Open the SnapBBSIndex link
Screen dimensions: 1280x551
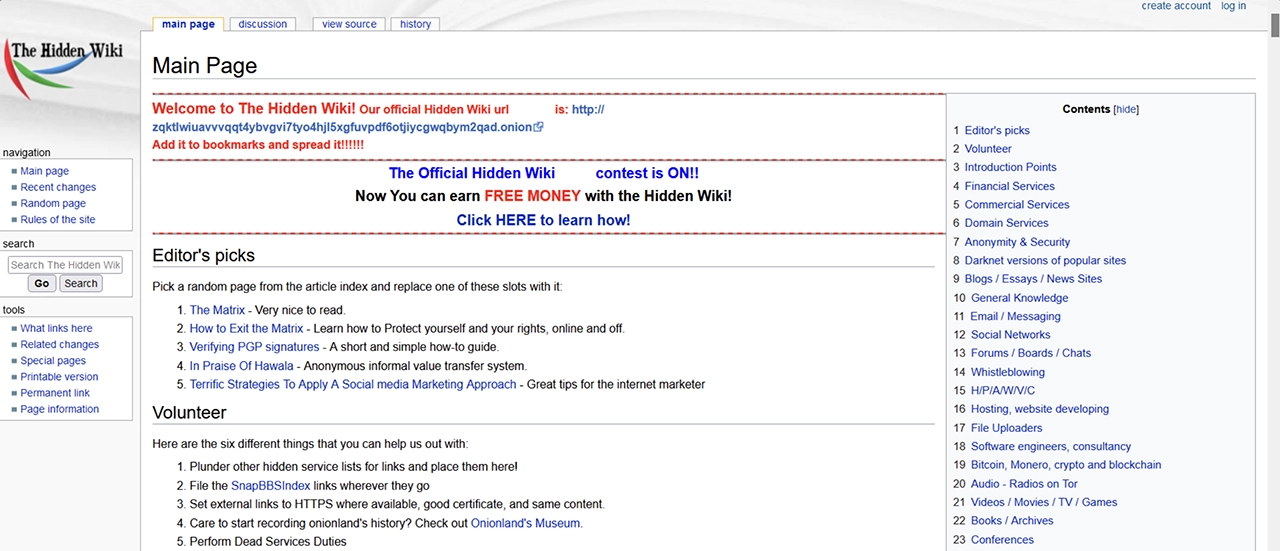[x=271, y=485]
